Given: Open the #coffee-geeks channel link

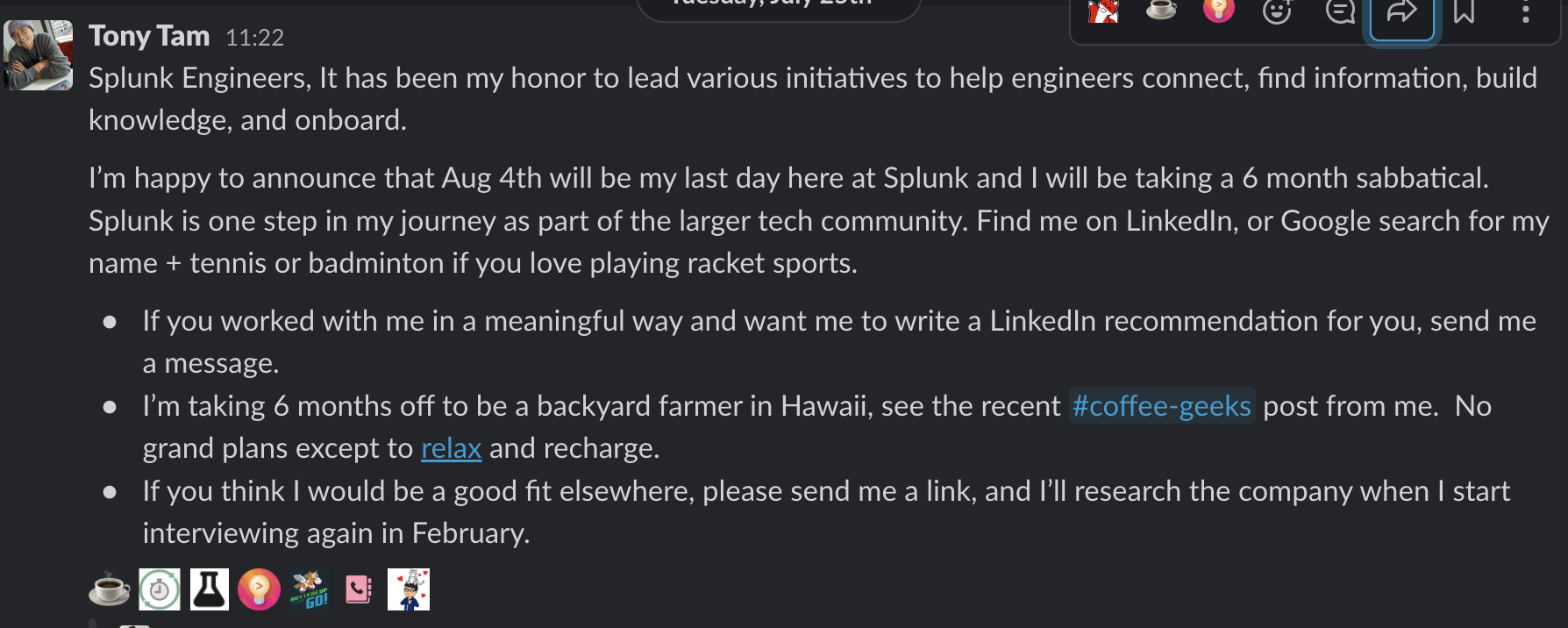Looking at the screenshot, I should (x=1162, y=406).
